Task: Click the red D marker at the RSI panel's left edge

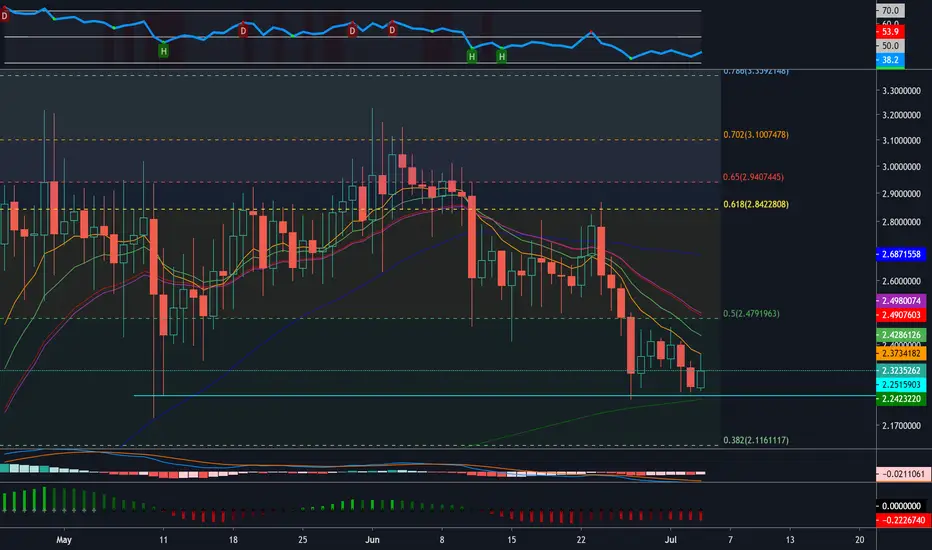Action: tap(4, 16)
